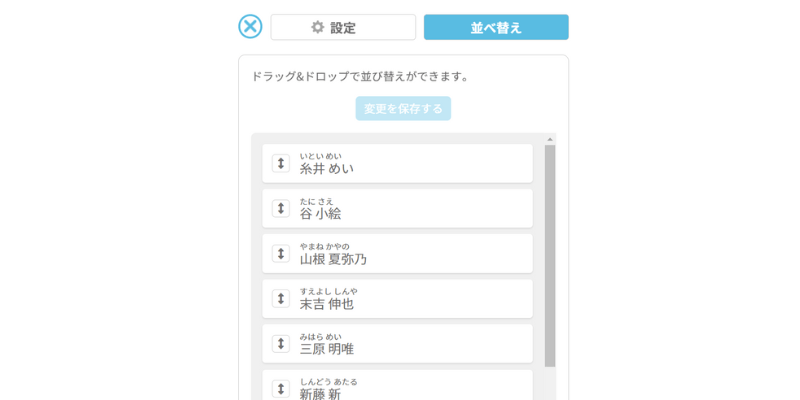Click the gear icon in 設定 tab
This screenshot has width=800, height=400.
[x=317, y=27]
